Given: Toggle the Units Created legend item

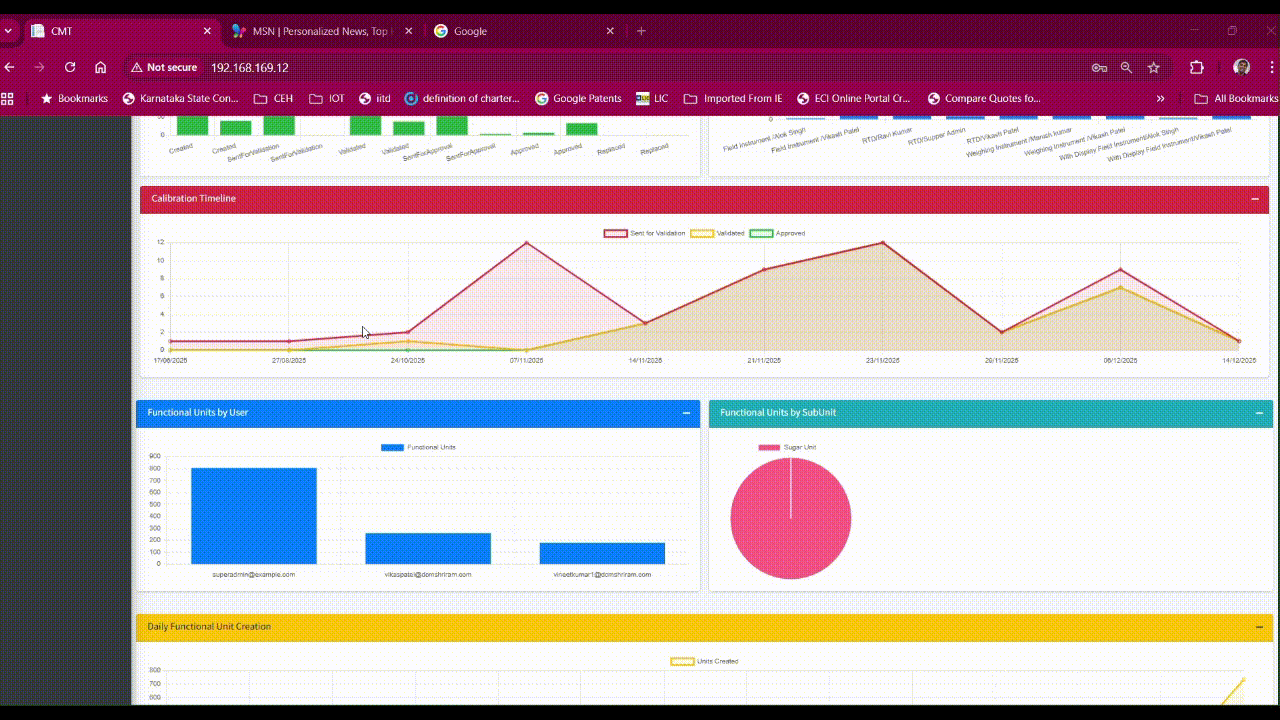Looking at the screenshot, I should 704,661.
